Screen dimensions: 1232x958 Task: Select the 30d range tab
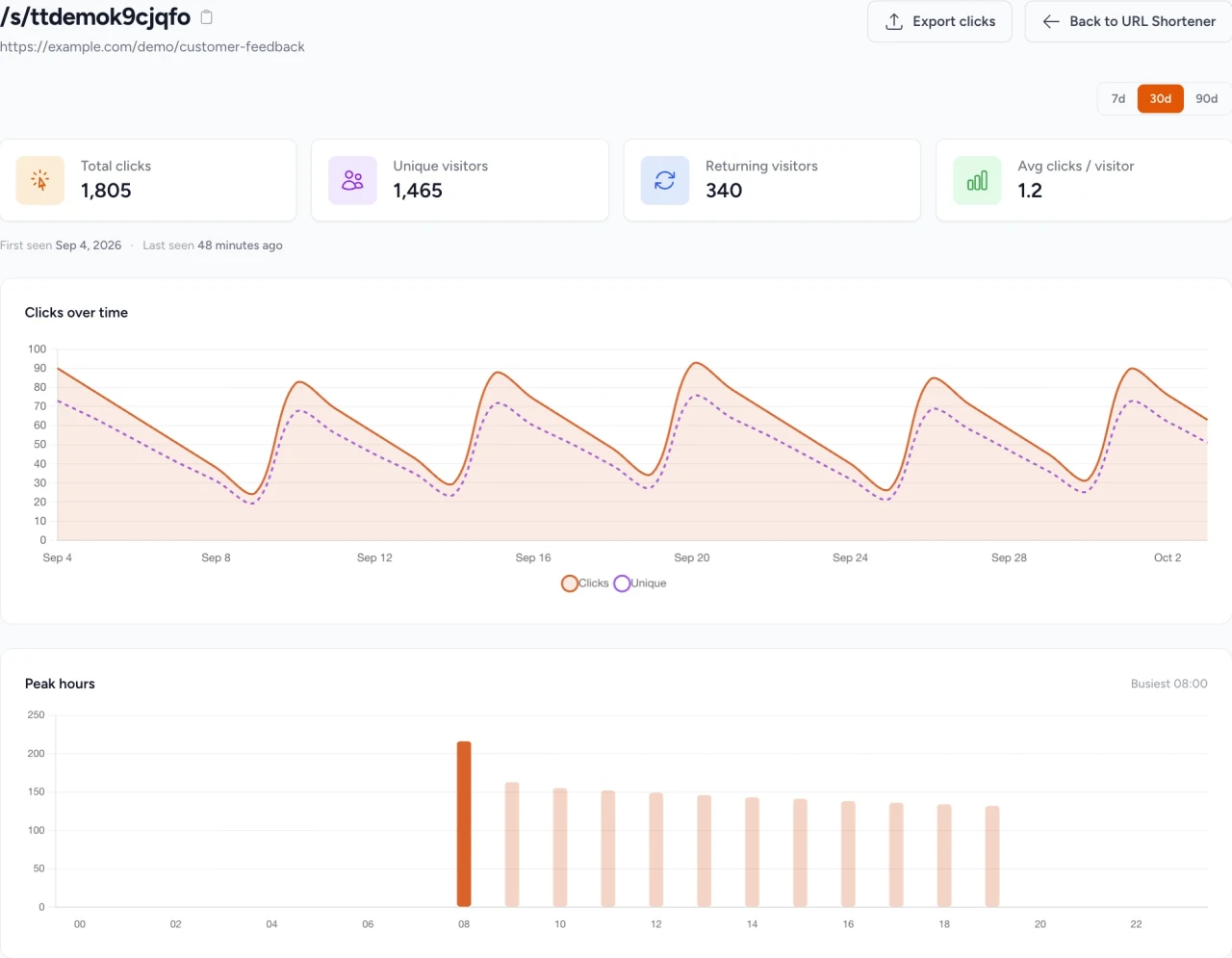point(1161,98)
